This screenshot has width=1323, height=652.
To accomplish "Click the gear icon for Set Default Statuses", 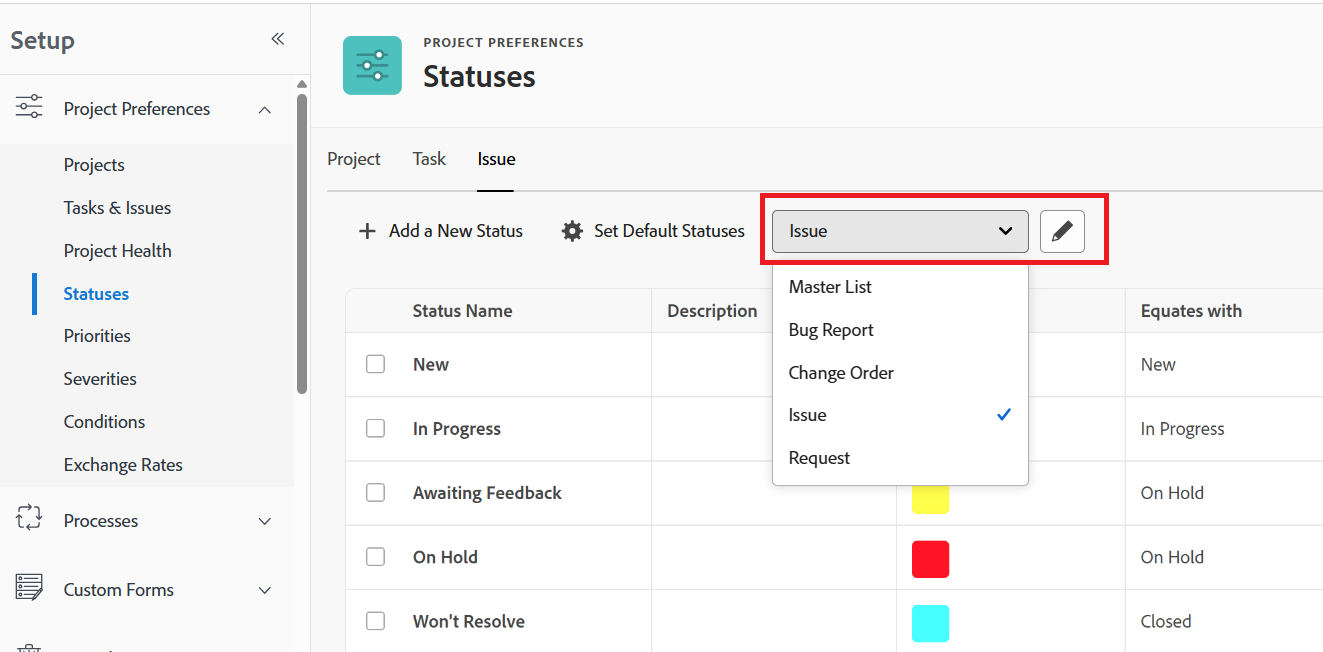I will [572, 231].
